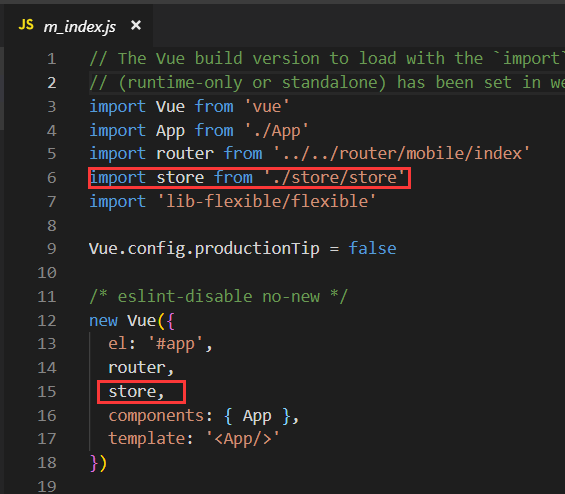Screen dimensions: 565x494
Task: Click 'components' property on line 16
Action: point(156,416)
